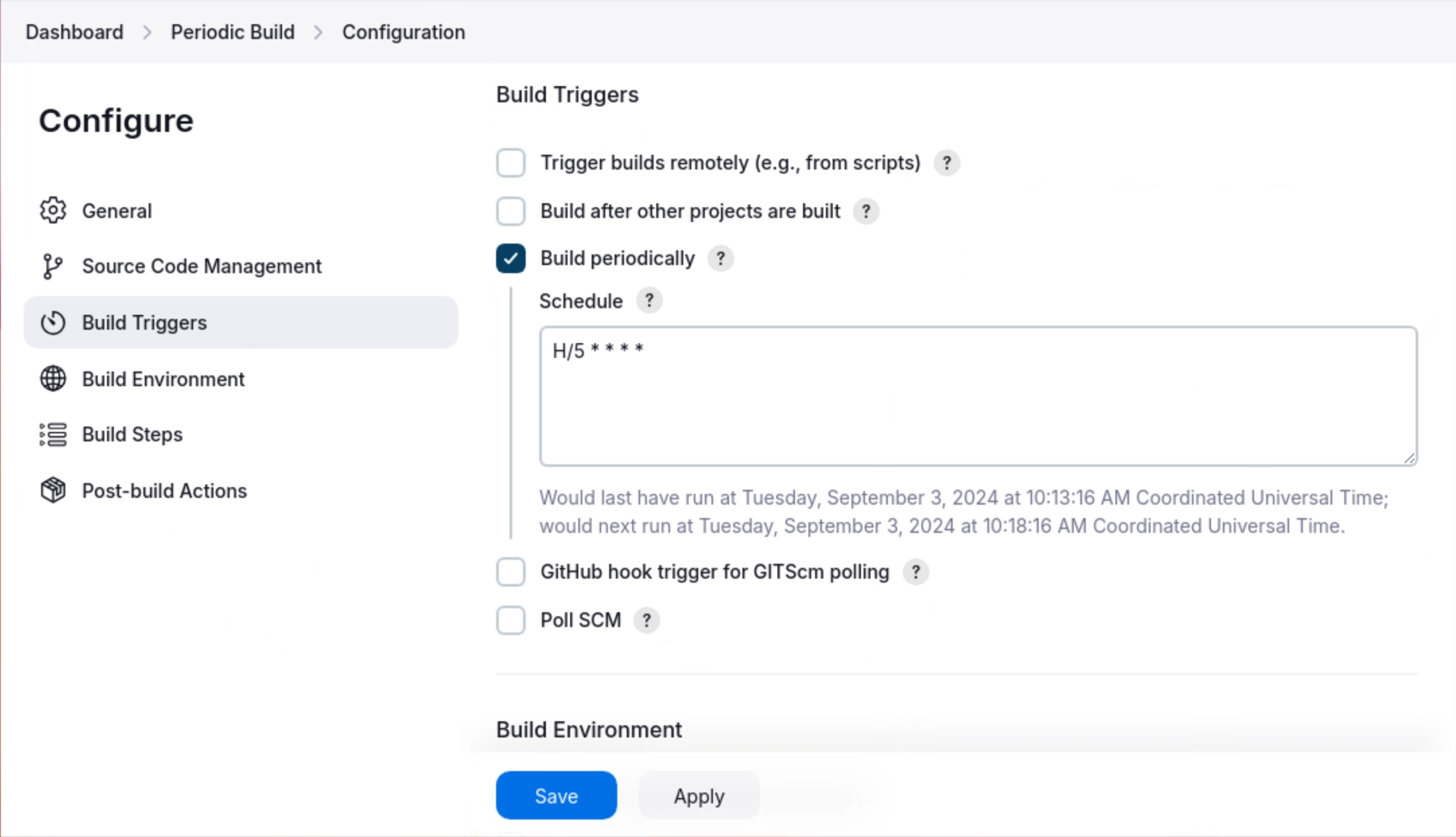Enable GitHub hook trigger checkbox
1456x837 pixels.
tap(510, 572)
